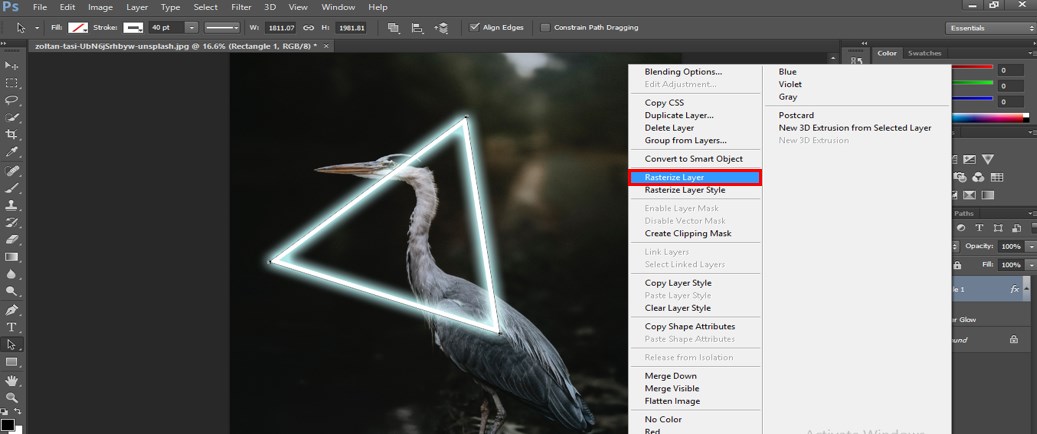Select the Eyedropper tool
Screen dimensions: 1037x434
11,153
